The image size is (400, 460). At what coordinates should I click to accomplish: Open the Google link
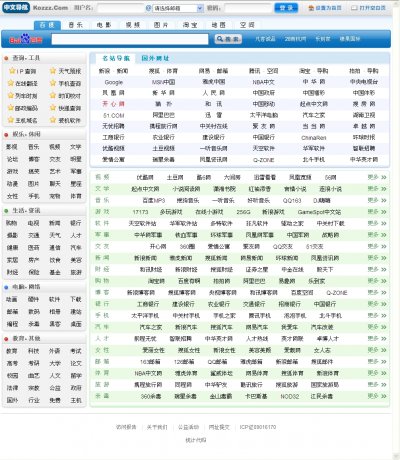tap(114, 82)
